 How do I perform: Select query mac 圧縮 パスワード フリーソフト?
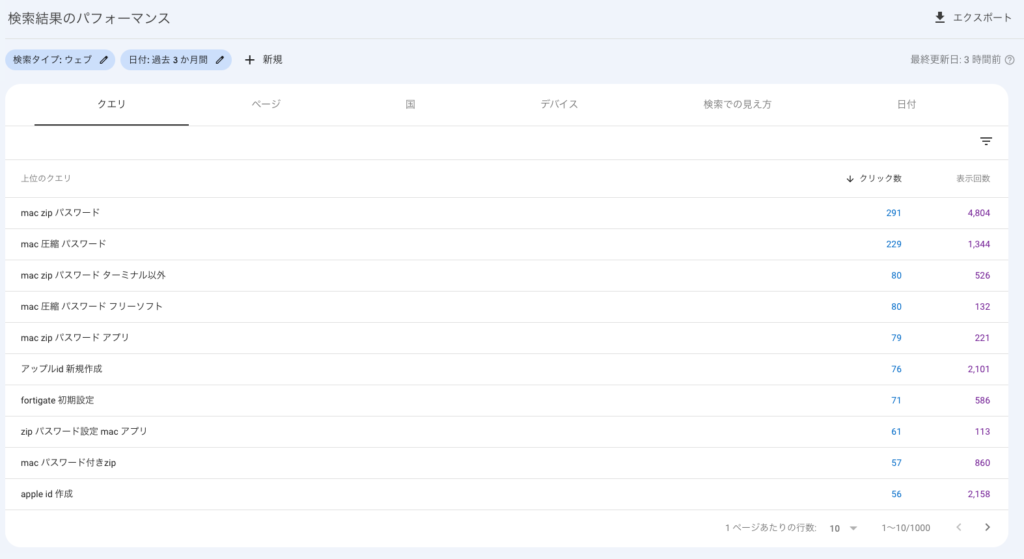91,306
